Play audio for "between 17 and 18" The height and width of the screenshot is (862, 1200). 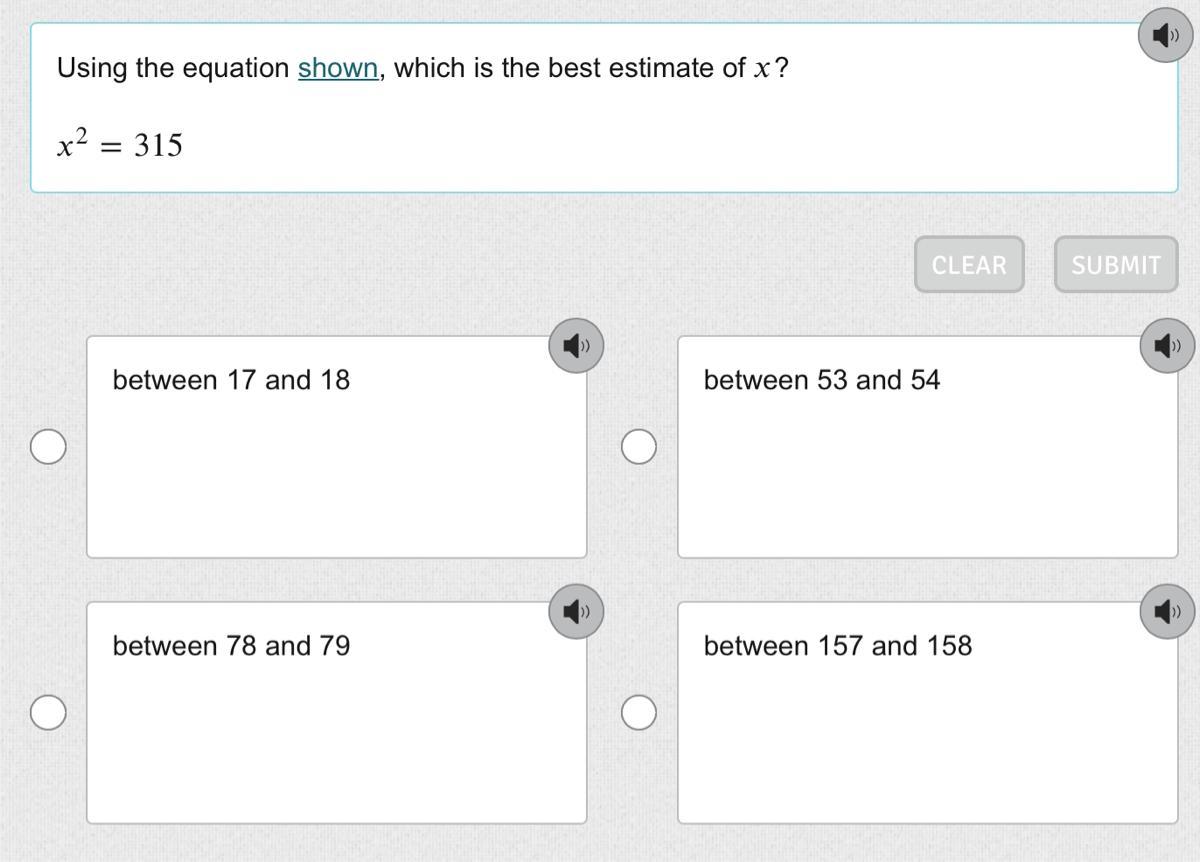click(576, 346)
